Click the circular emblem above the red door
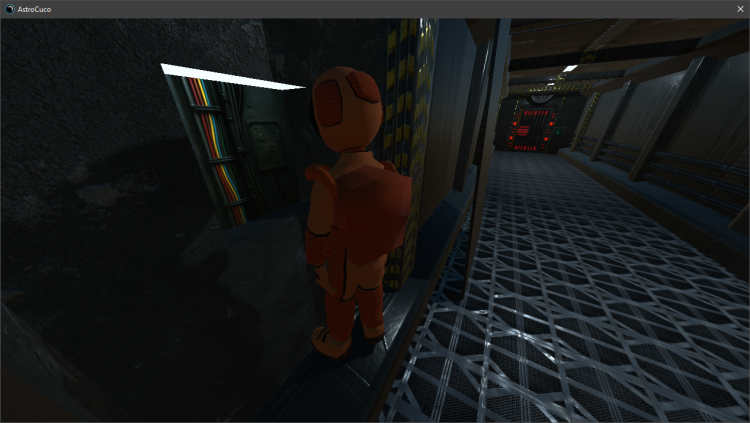750x423 pixels. pyautogui.click(x=540, y=100)
